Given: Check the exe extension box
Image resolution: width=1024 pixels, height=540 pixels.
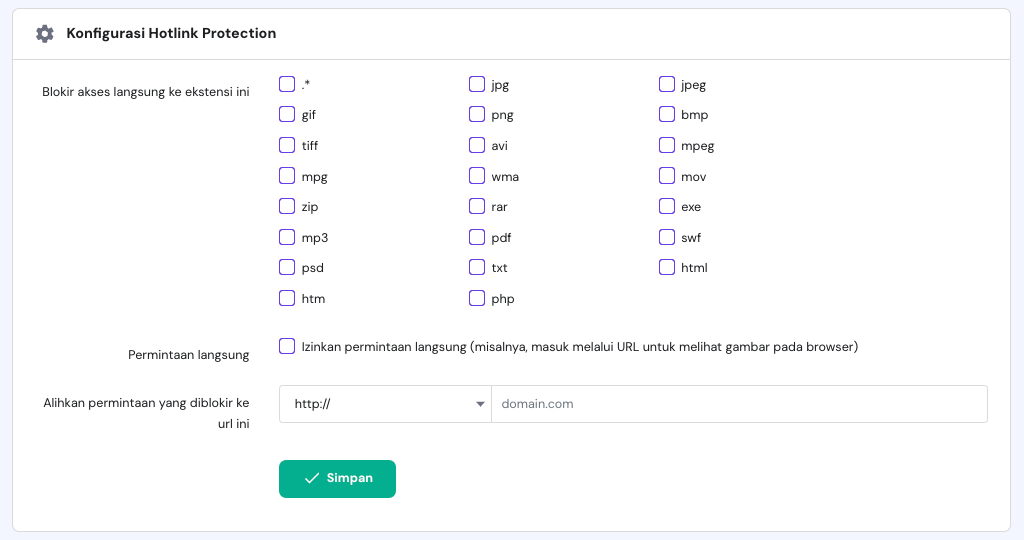Looking at the screenshot, I should (667, 207).
